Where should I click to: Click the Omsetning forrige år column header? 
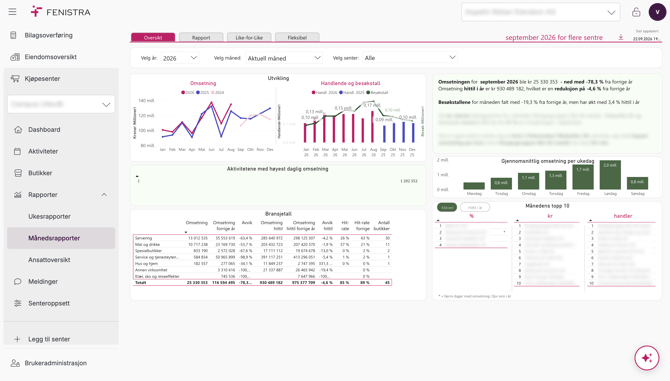tap(224, 226)
